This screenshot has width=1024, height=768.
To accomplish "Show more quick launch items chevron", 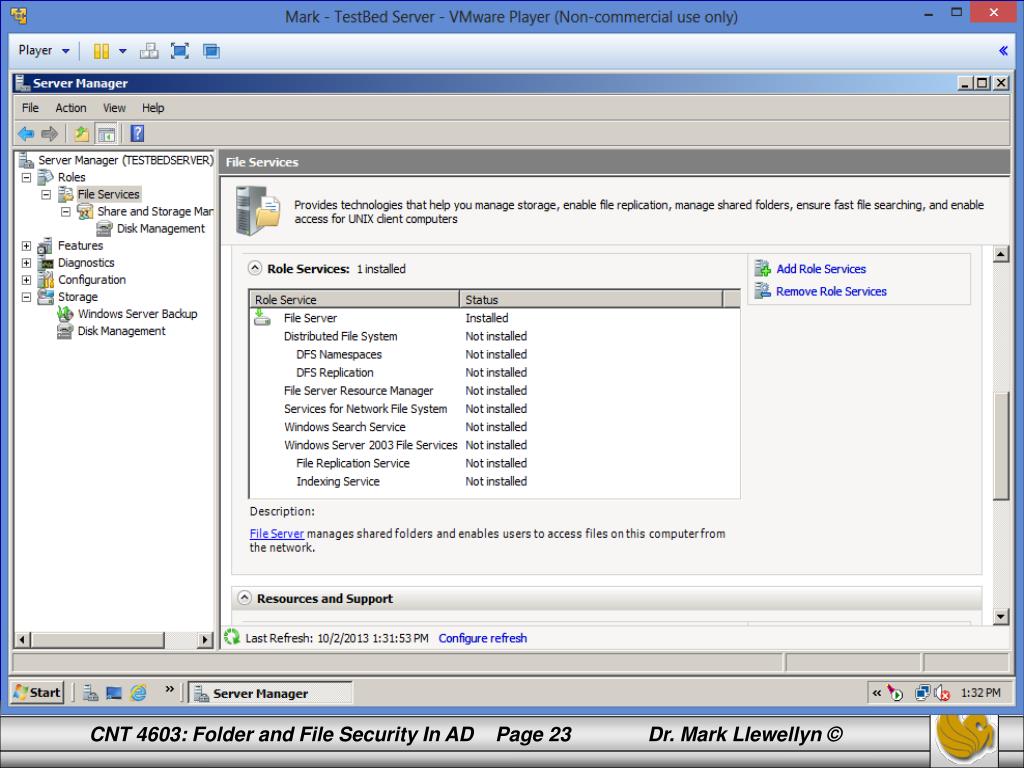I will 169,689.
